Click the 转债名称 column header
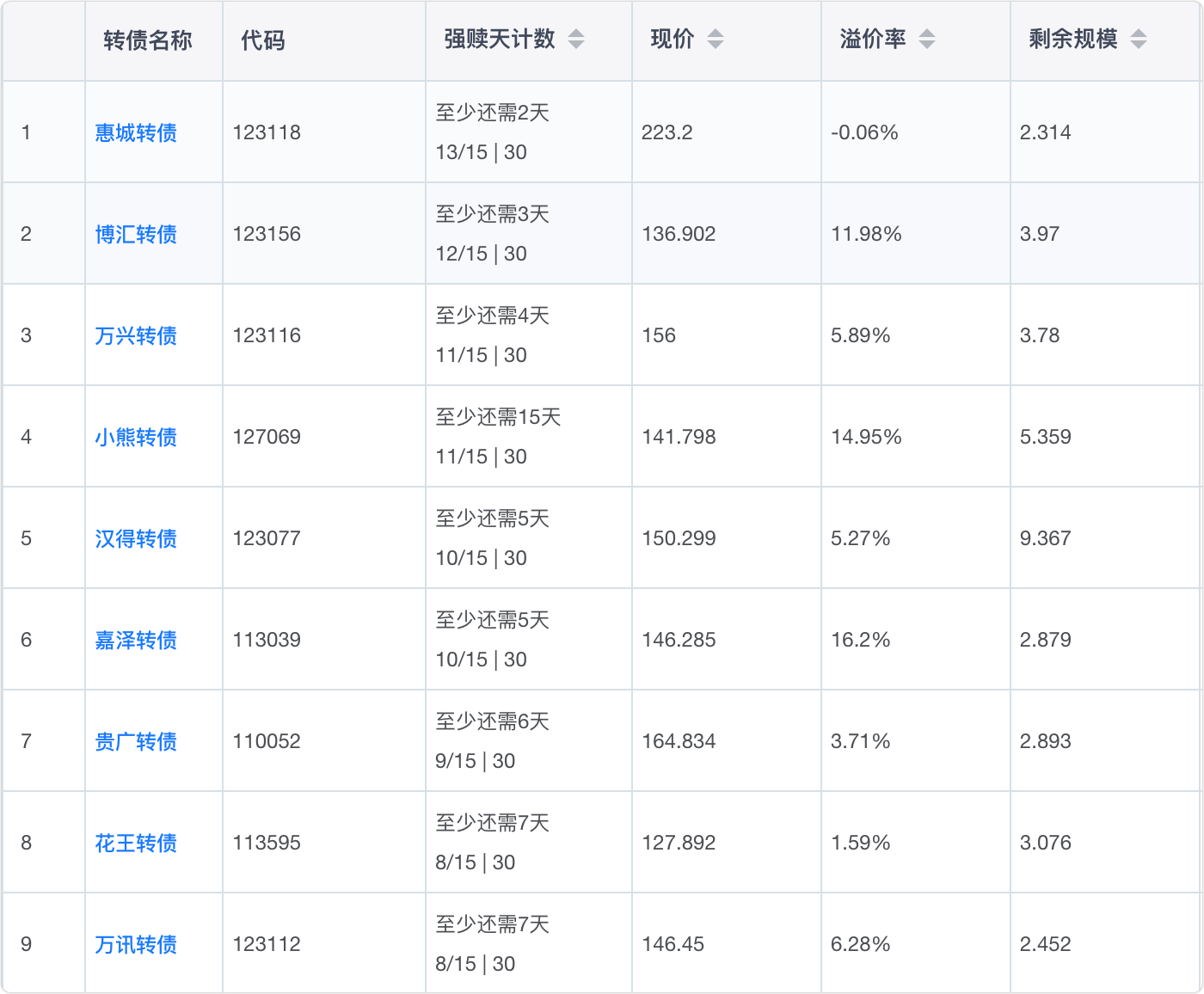The width and height of the screenshot is (1204, 994). pyautogui.click(x=148, y=40)
